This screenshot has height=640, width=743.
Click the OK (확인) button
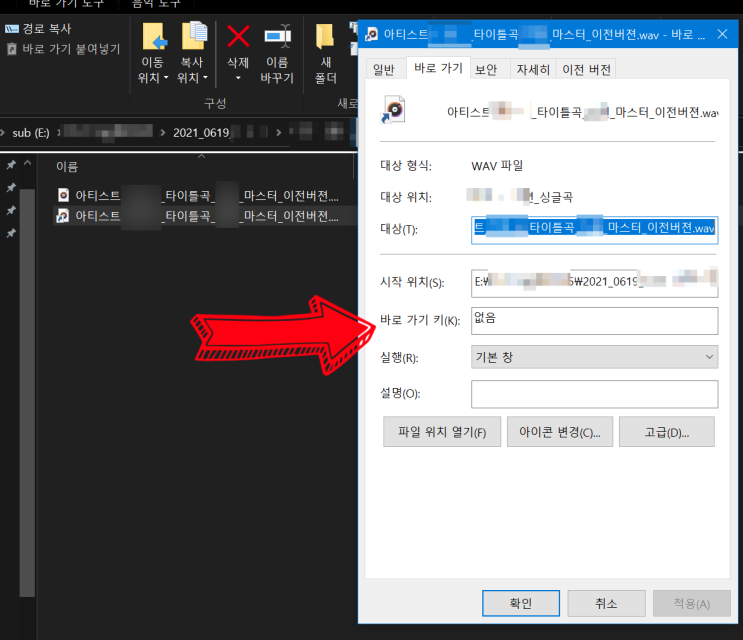[x=521, y=603]
